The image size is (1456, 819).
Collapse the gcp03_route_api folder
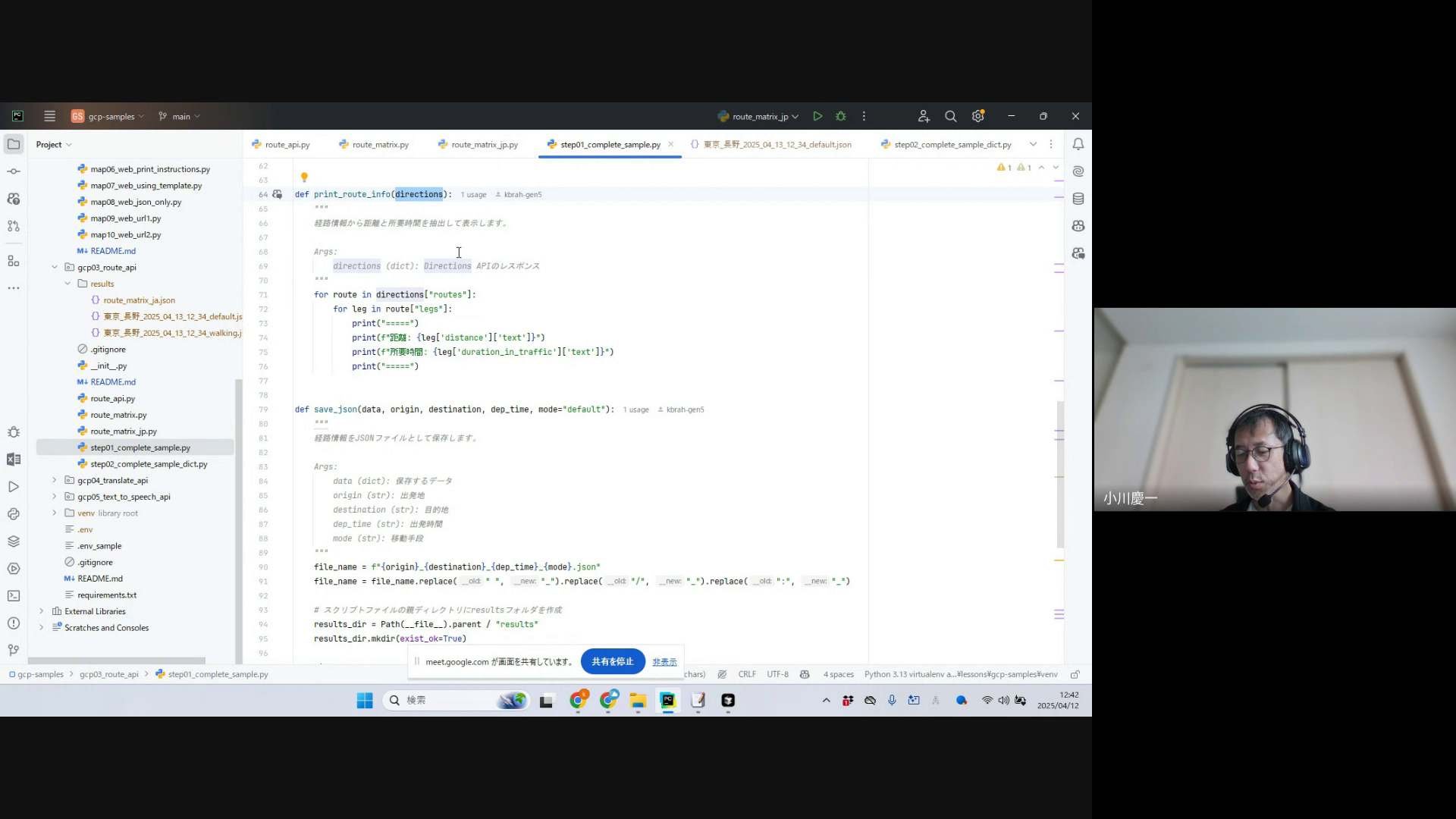click(55, 267)
